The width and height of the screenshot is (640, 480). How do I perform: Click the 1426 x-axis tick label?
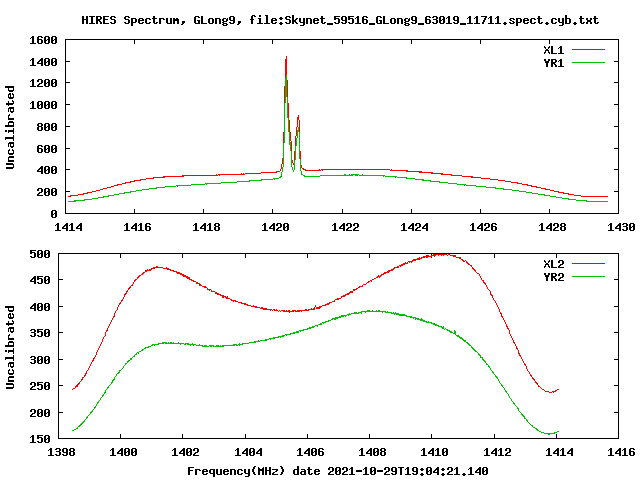tap(483, 227)
